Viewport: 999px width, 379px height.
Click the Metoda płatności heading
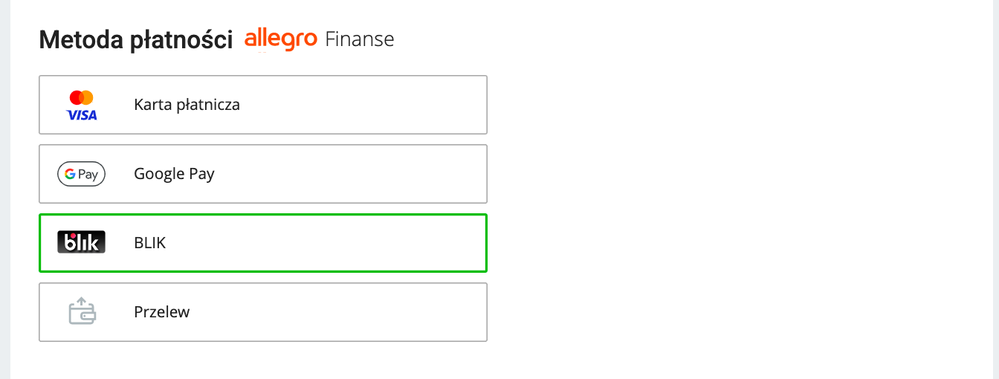pyautogui.click(x=136, y=40)
